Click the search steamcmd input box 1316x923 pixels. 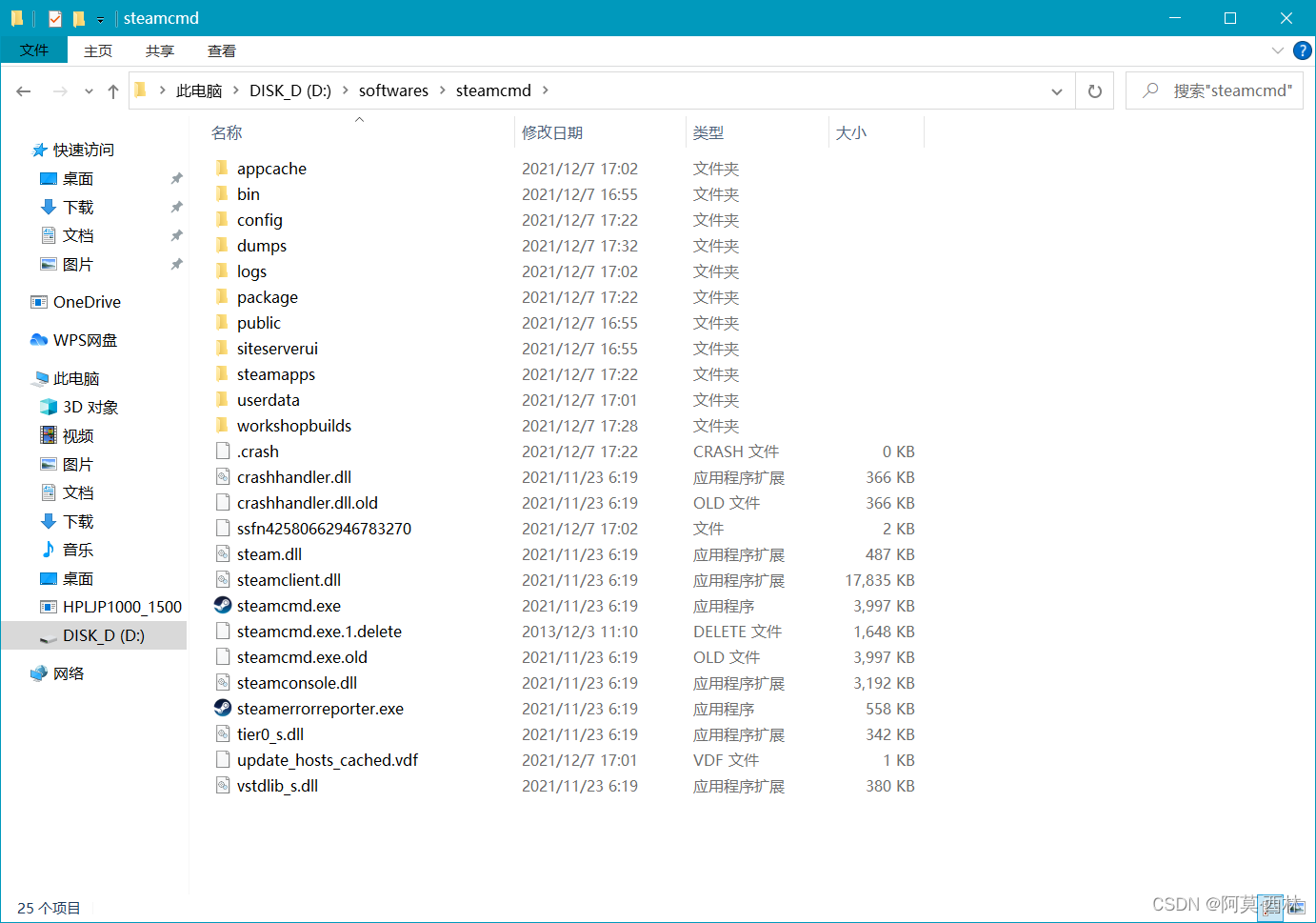1214,90
